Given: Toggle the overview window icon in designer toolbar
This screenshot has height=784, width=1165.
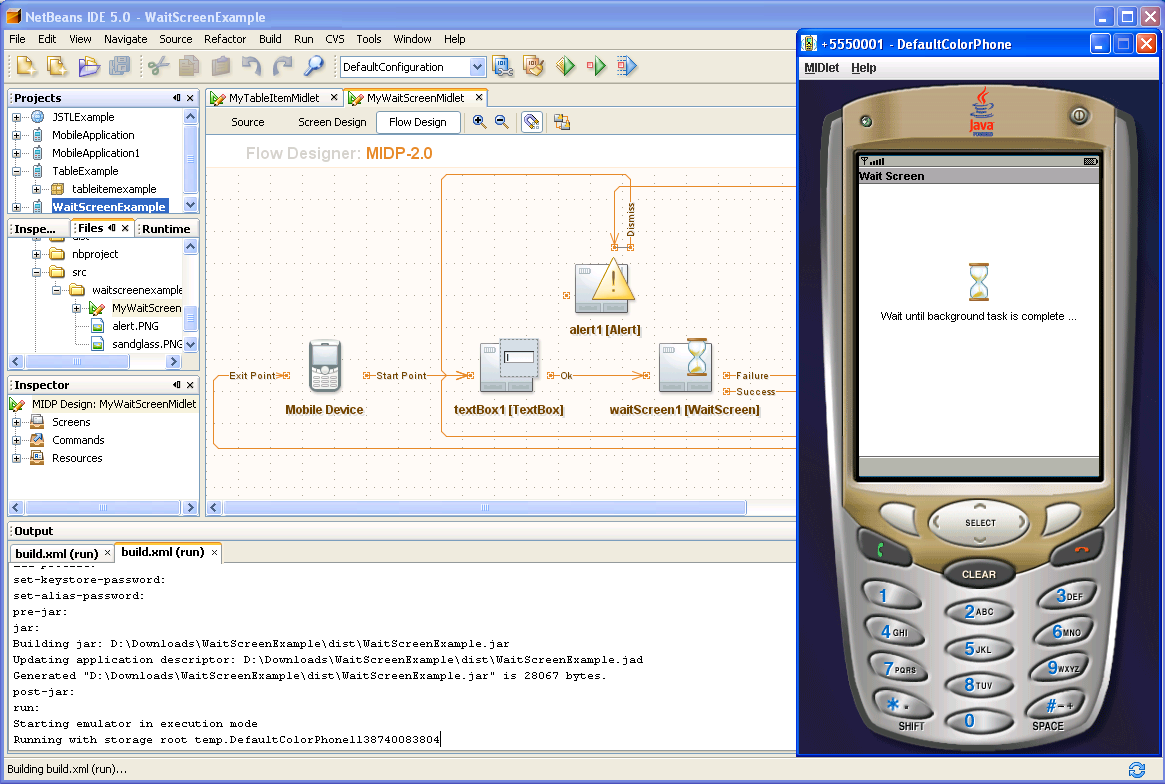Looking at the screenshot, I should [562, 122].
